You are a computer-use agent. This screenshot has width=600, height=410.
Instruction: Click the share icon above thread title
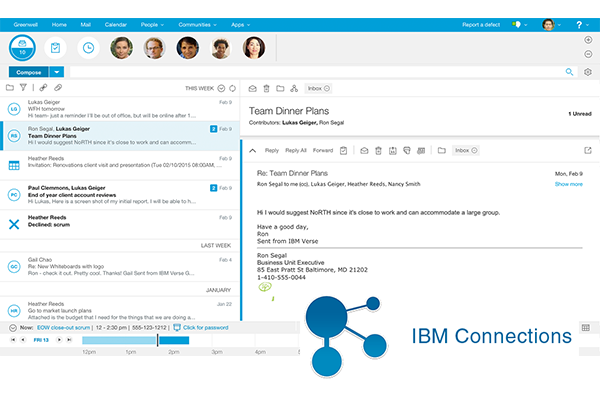(x=294, y=88)
